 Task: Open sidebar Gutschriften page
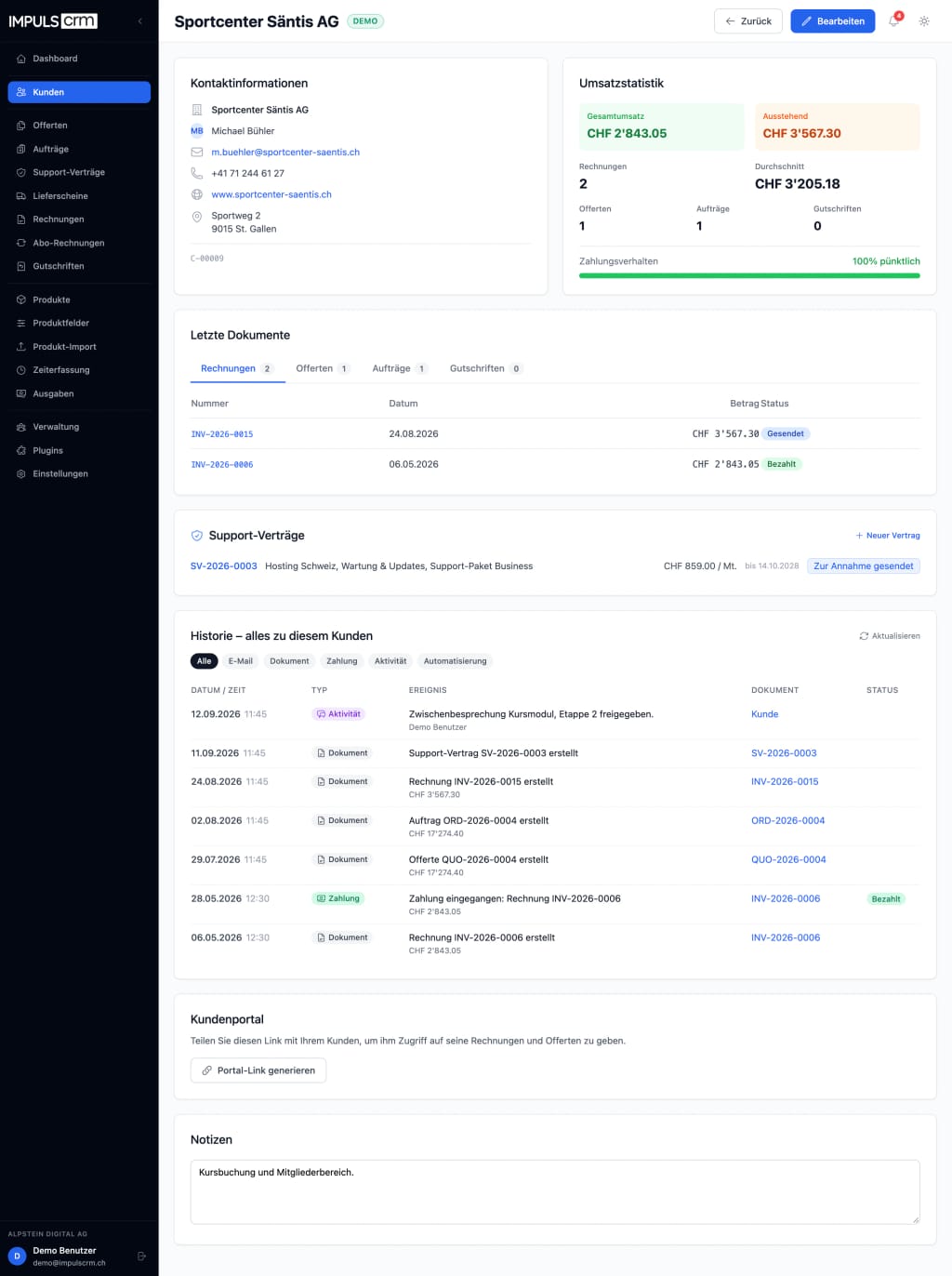click(x=79, y=266)
